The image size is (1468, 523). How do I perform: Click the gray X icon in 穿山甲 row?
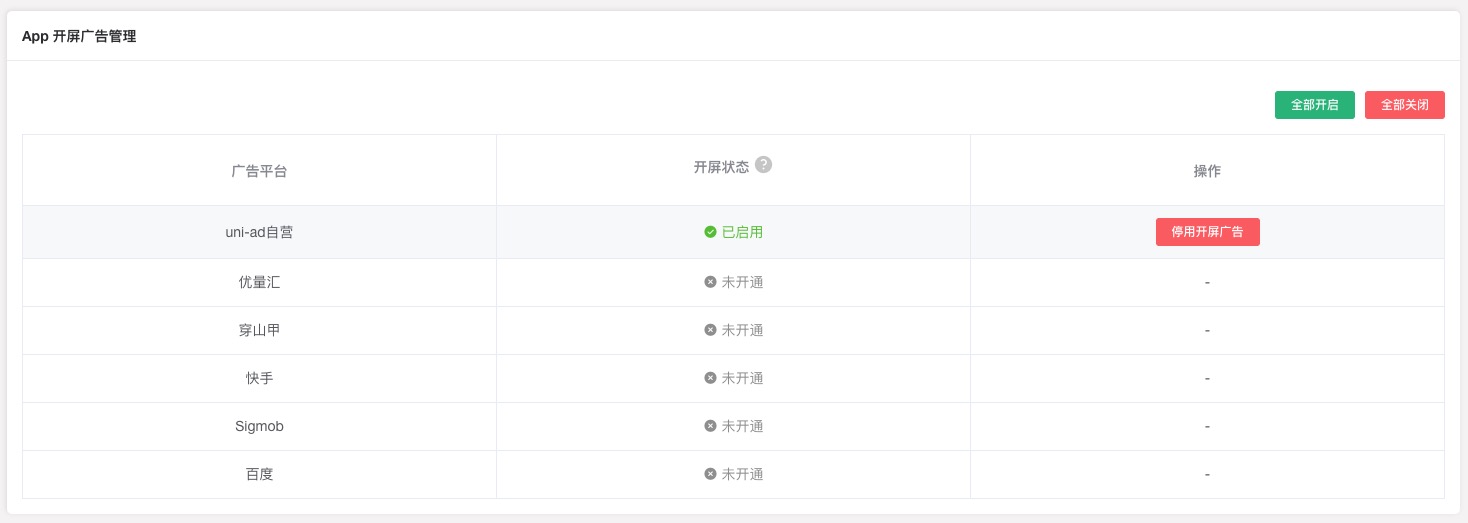[x=710, y=330]
